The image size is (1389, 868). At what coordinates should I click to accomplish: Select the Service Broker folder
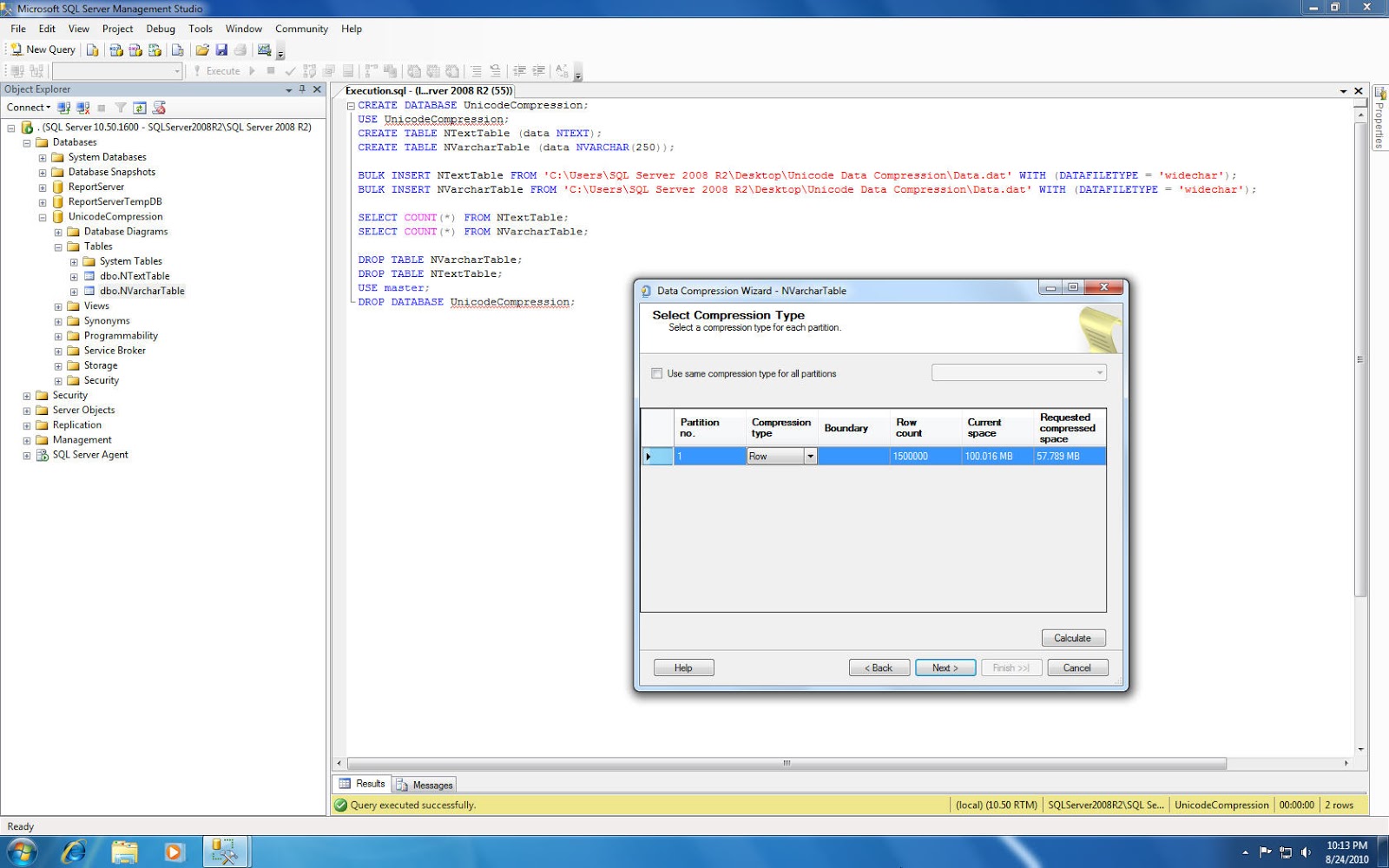115,351
